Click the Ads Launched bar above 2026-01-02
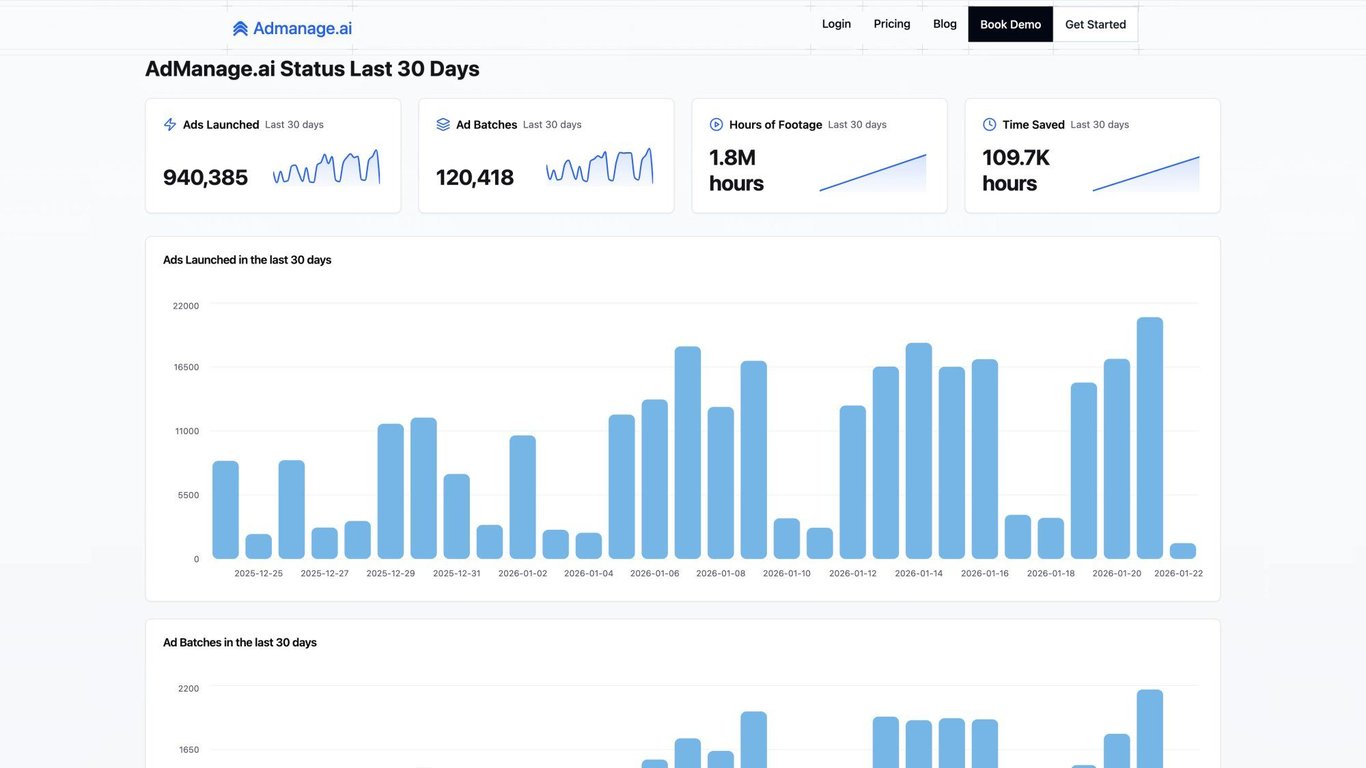The height and width of the screenshot is (768, 1366). pos(522,497)
